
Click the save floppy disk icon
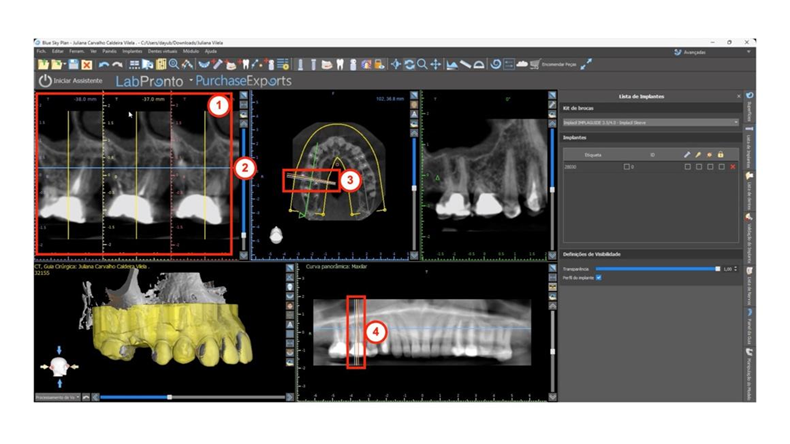click(x=72, y=64)
